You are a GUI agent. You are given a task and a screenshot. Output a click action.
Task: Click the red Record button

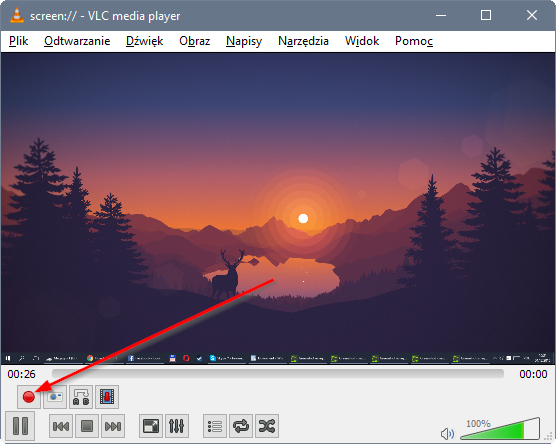[x=29, y=397]
